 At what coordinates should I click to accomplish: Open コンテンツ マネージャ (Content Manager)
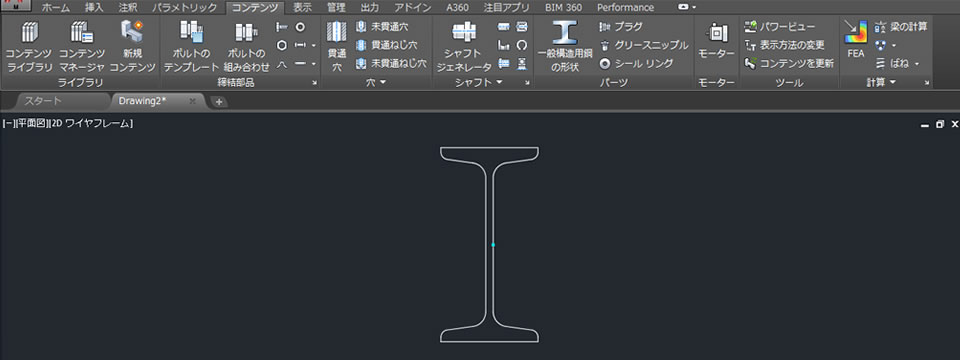pos(82,46)
